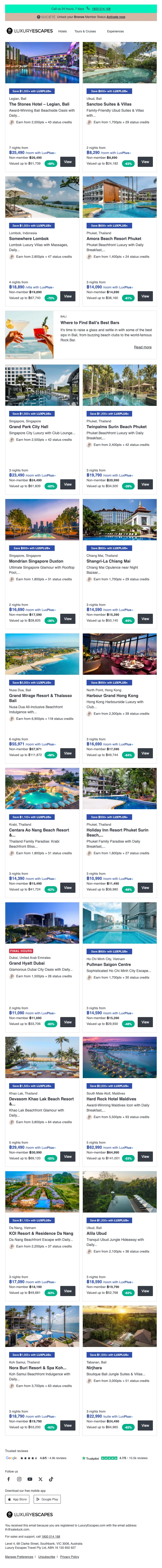Screen dimensions: 162x1568
Task: Download via the App Store button
Action: click(17, 1499)
